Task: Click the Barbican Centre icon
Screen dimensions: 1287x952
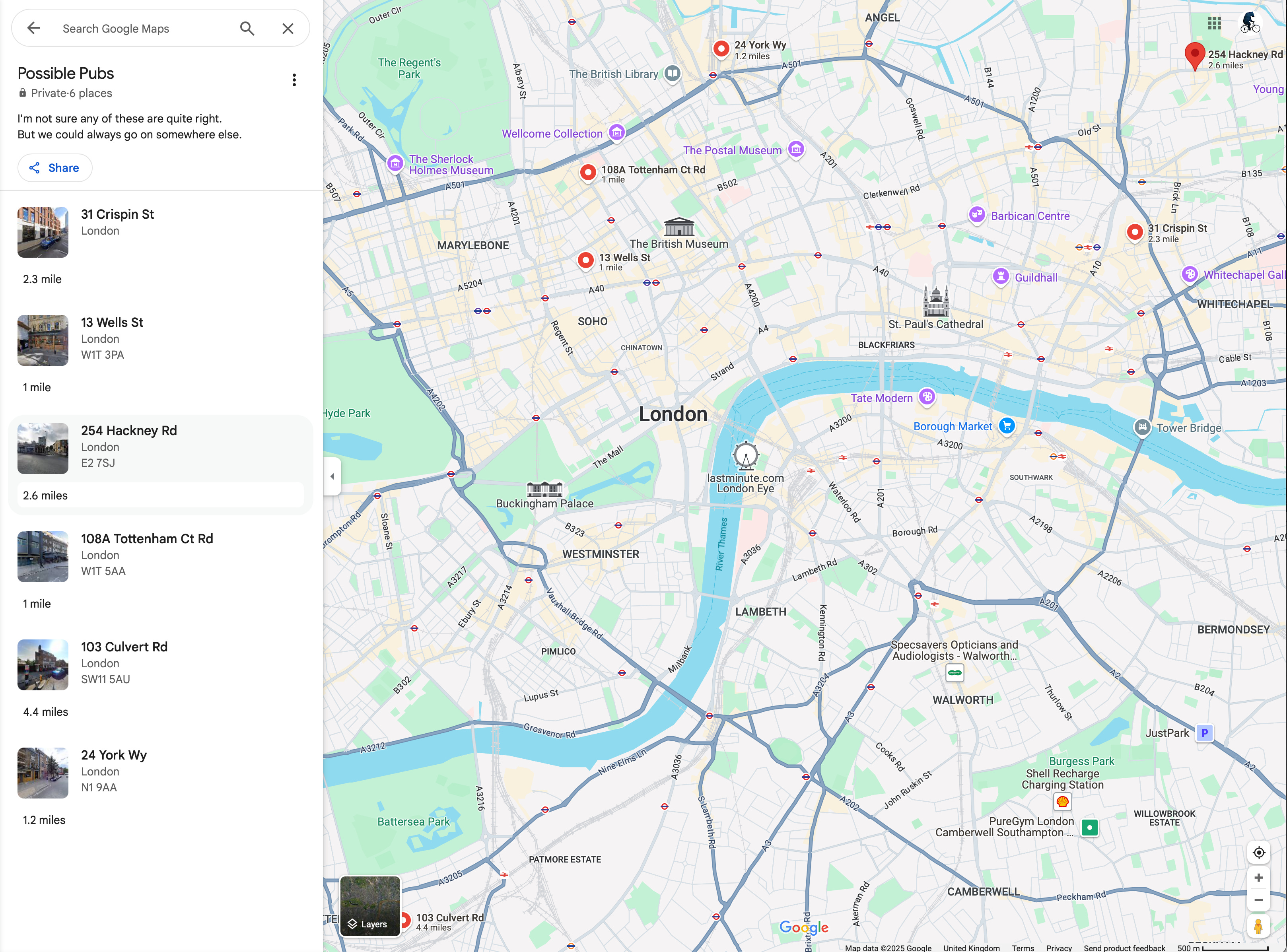Action: click(976, 216)
